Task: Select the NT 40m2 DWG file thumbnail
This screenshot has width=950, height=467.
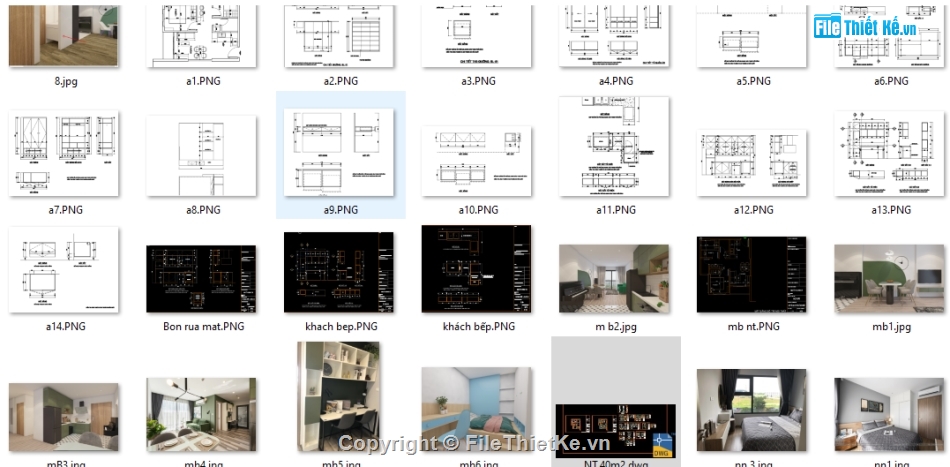Action: click(614, 431)
